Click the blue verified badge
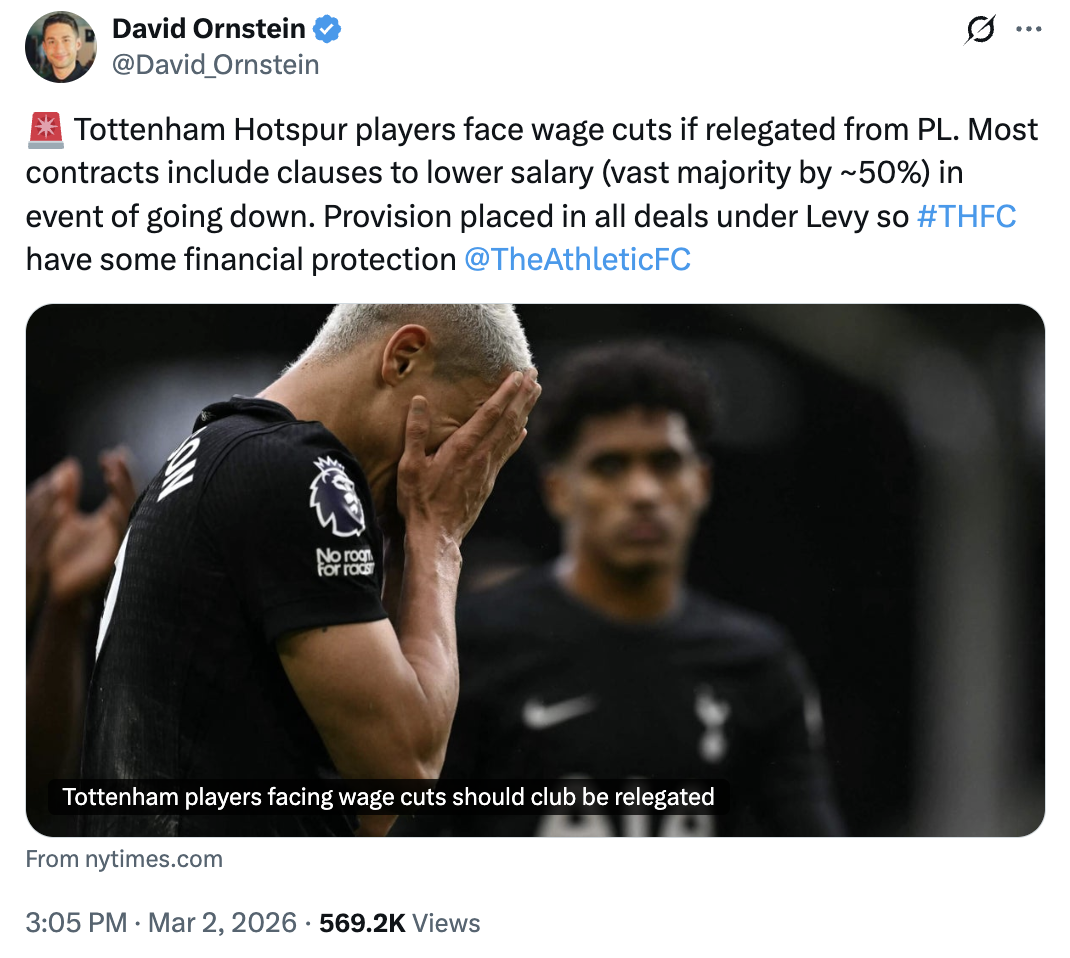Viewport: 1070px width, 958px height. 328,30
